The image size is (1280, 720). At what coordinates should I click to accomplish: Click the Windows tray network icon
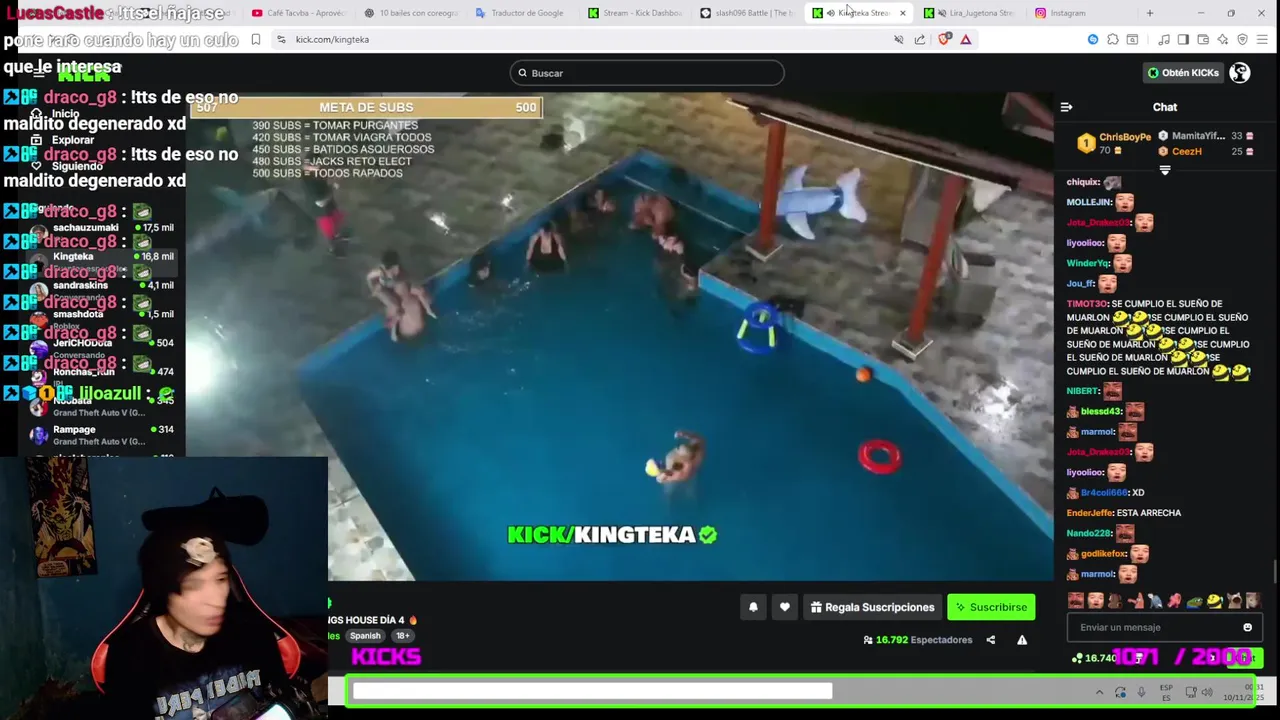1190,692
